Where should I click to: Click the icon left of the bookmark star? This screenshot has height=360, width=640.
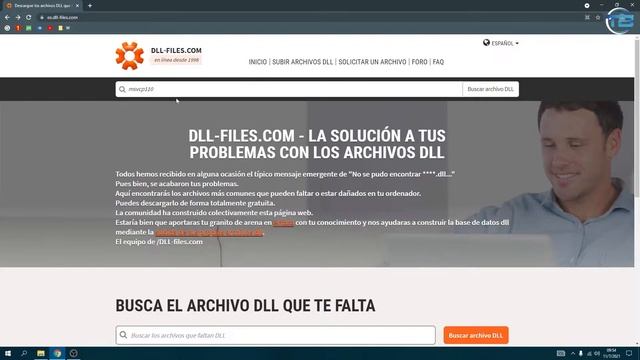[587, 18]
